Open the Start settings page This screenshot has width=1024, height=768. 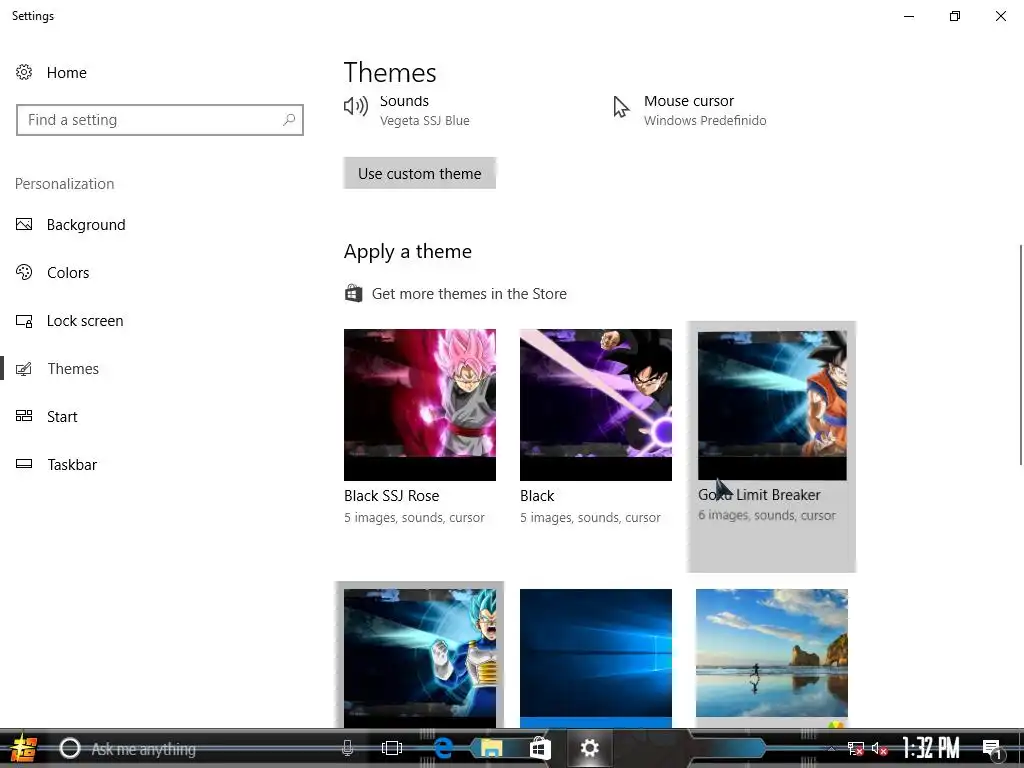62,417
